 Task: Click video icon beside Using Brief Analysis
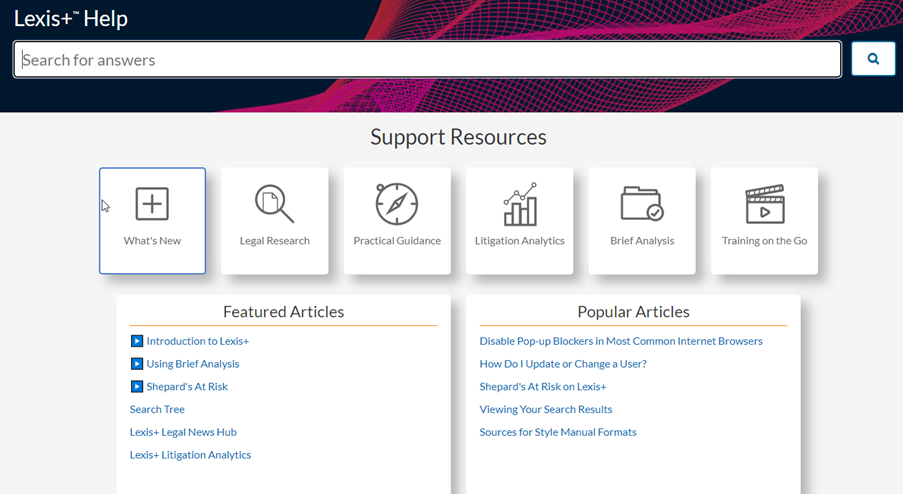point(136,363)
